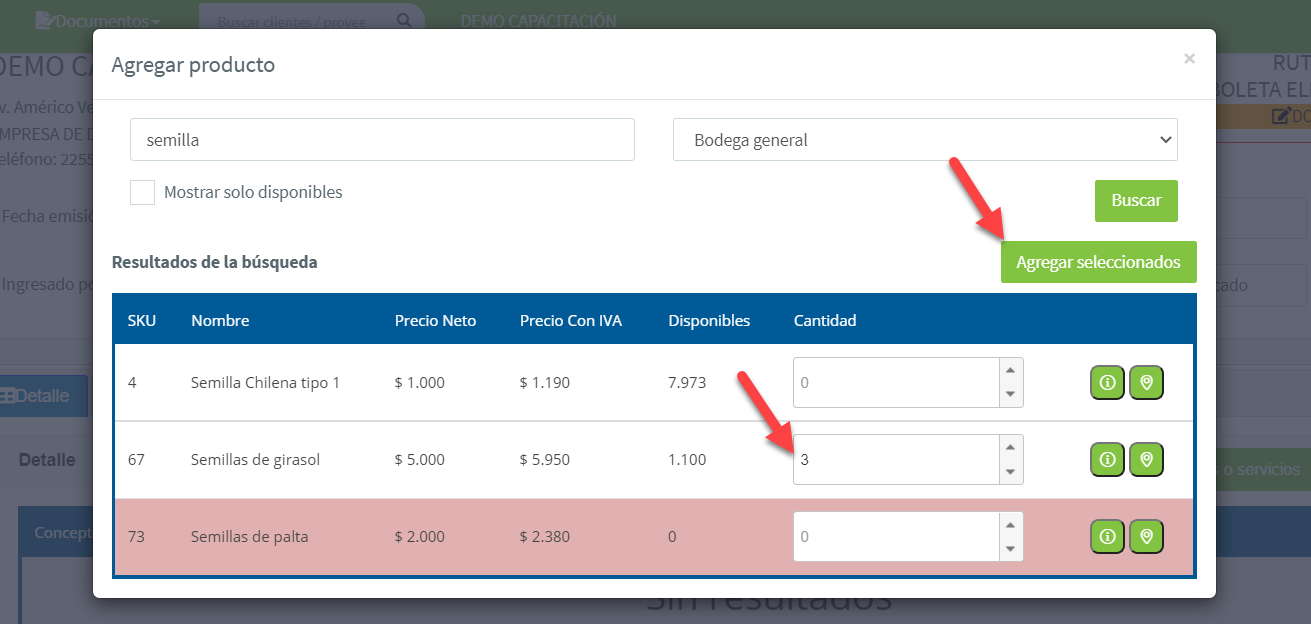Show info for Semillas de palta
The width and height of the screenshot is (1311, 624).
tap(1107, 537)
